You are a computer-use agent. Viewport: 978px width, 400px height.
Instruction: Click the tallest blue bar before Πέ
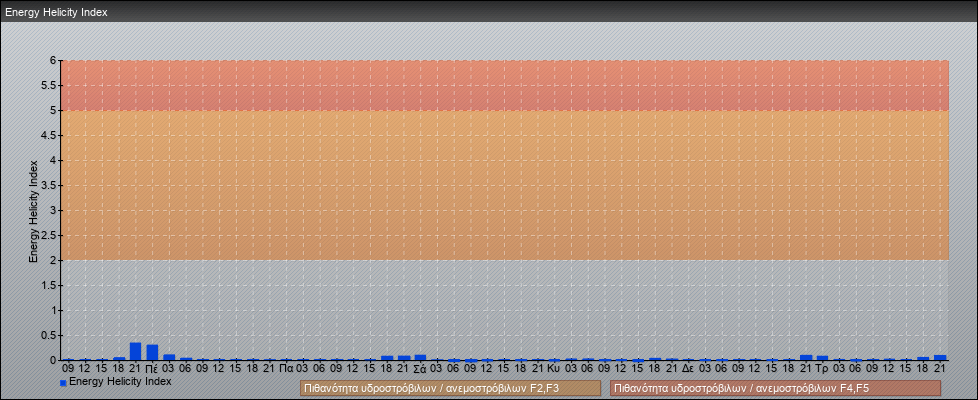tap(135, 351)
